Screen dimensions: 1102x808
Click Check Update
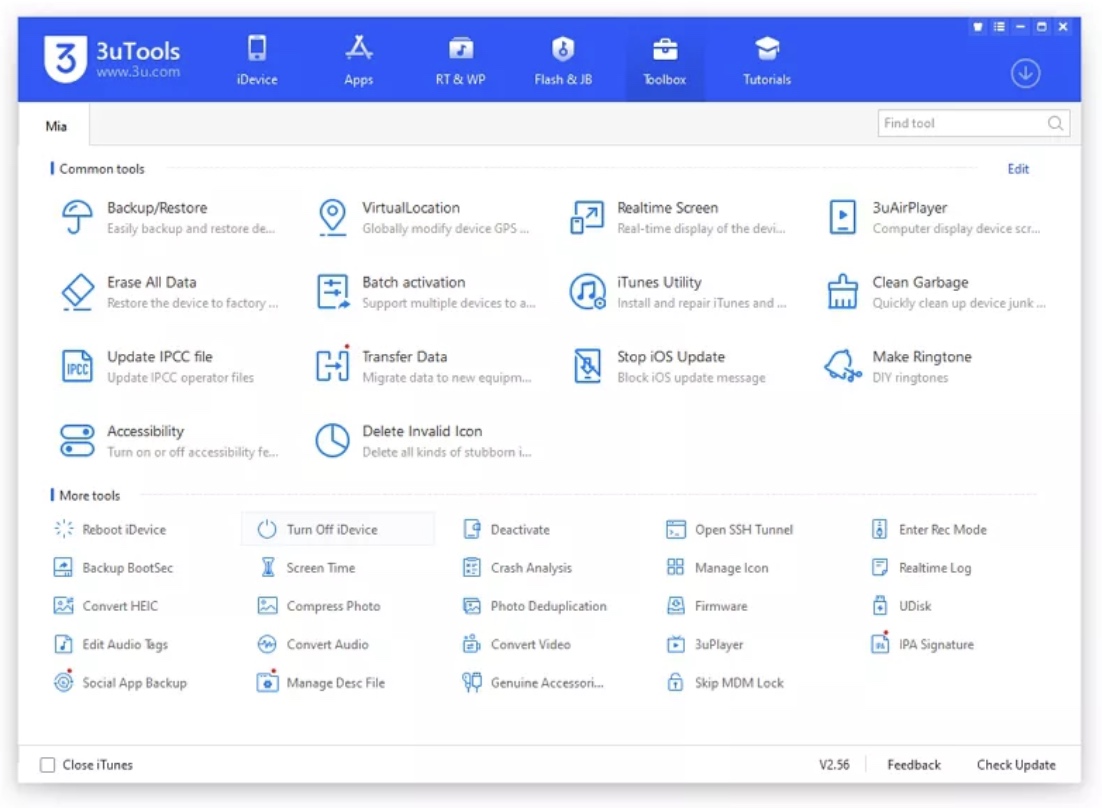pyautogui.click(x=1016, y=764)
